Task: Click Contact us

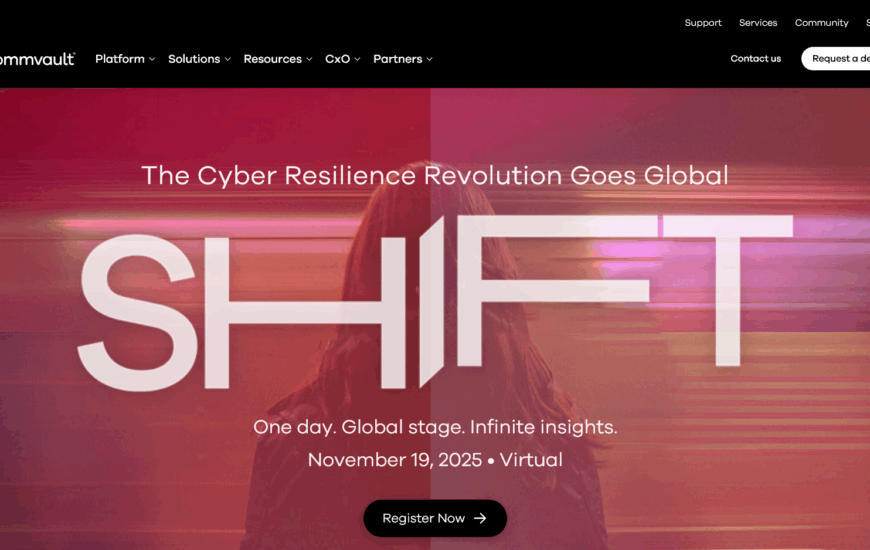Action: tap(756, 58)
